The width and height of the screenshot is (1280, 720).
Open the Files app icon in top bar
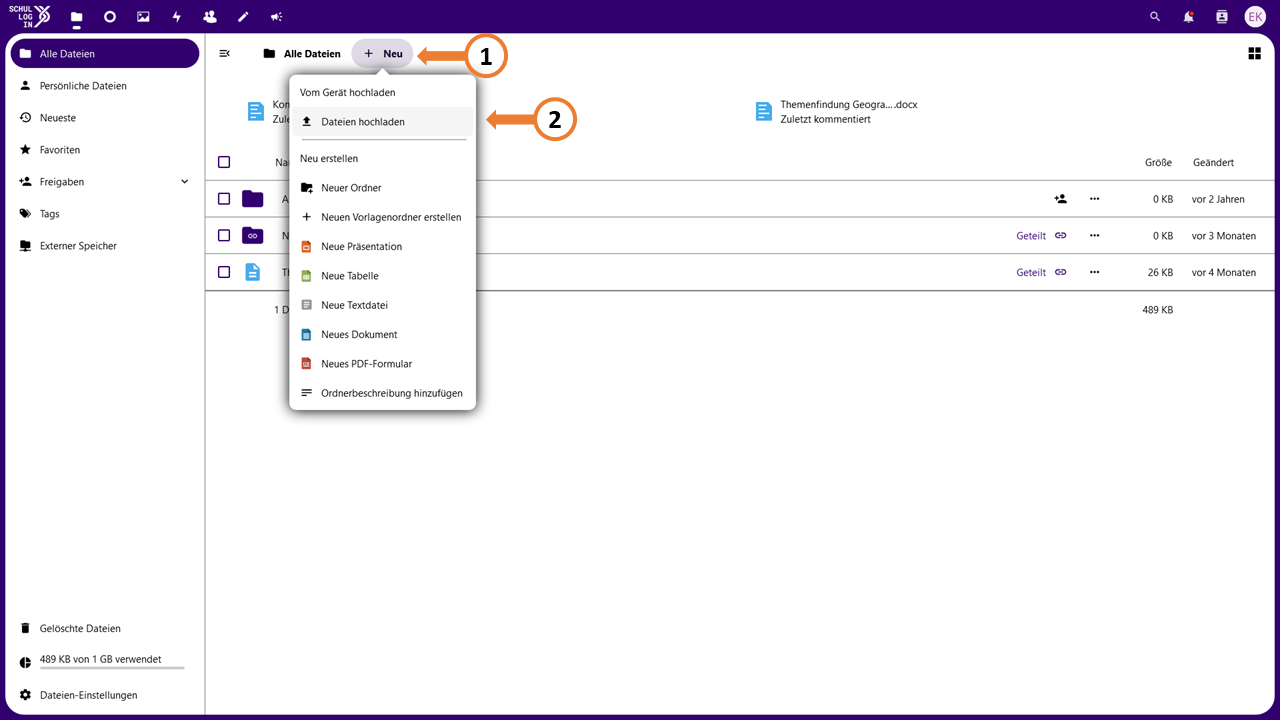76,17
